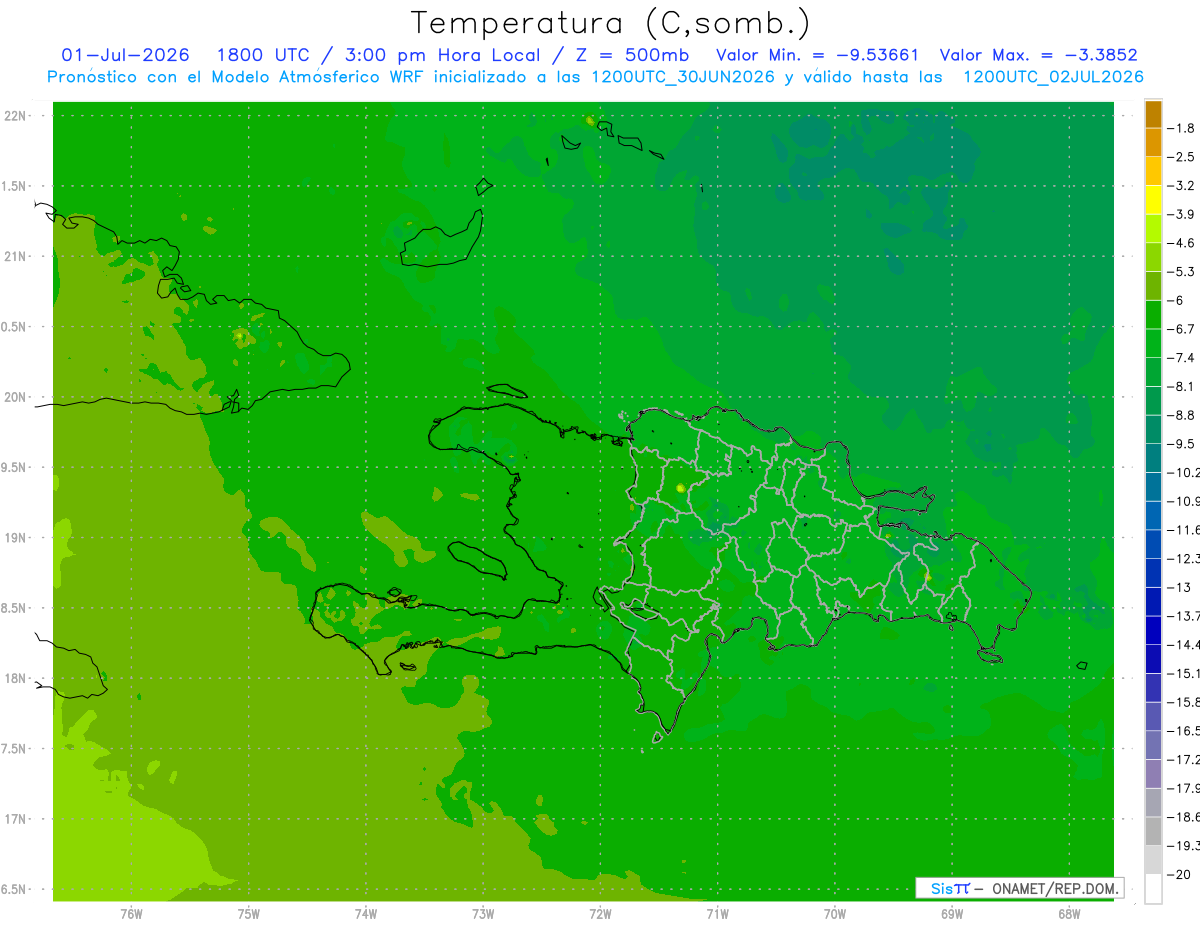The width and height of the screenshot is (1200, 927).
Task: Click the "-9.5" colorbar value
Action: point(1182,444)
